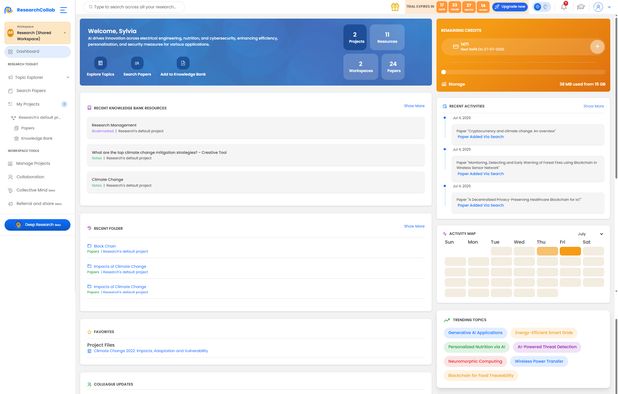
Task: Go to Search Papers in the sidebar
Action: [31, 91]
